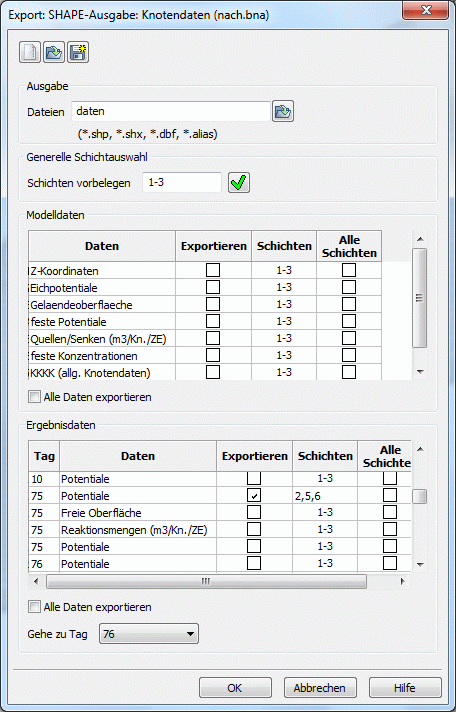Click Ergebnisdaten horizontal scroll right arrow
The width and height of the screenshot is (456, 712).
(402, 581)
